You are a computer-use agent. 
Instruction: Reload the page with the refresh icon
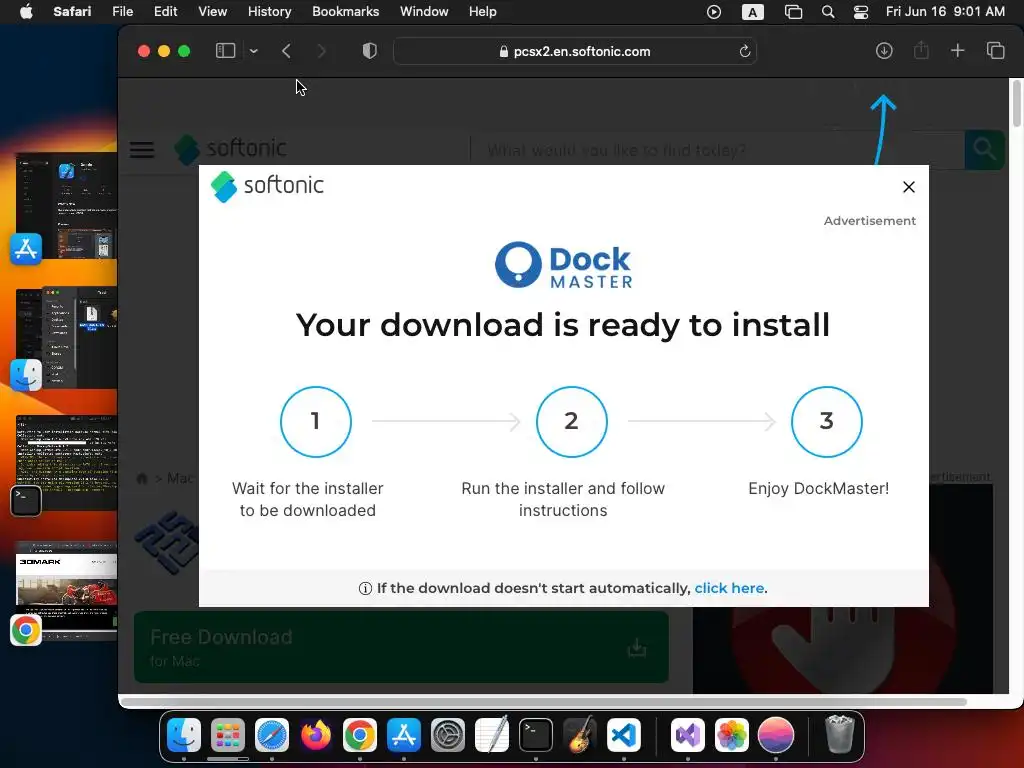point(744,51)
